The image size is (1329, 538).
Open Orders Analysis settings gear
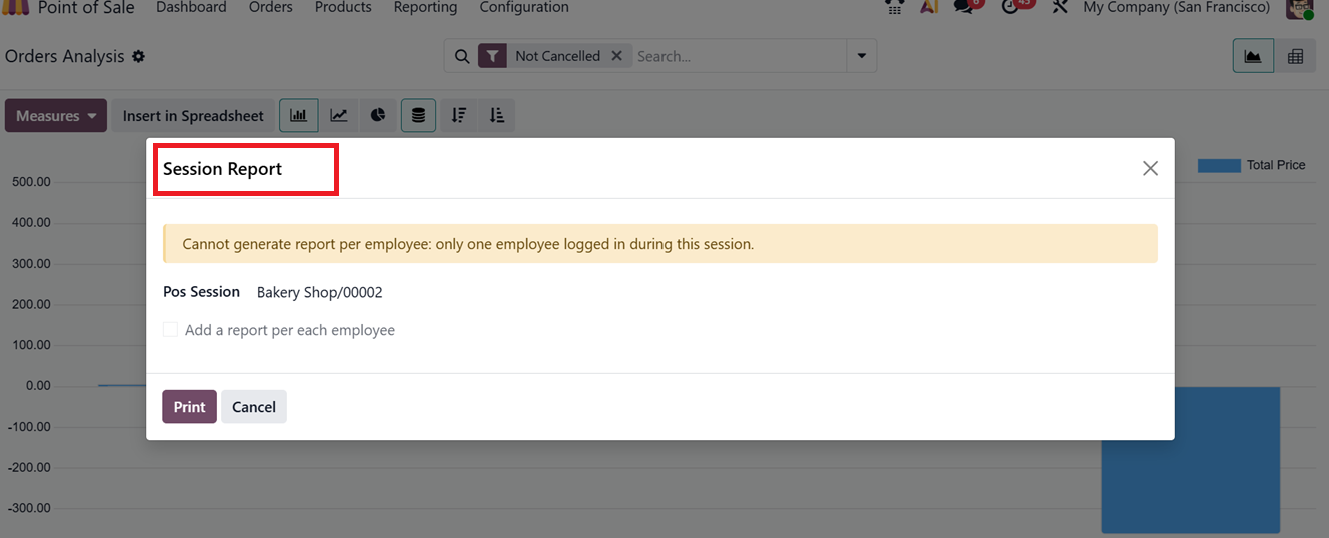click(x=139, y=57)
